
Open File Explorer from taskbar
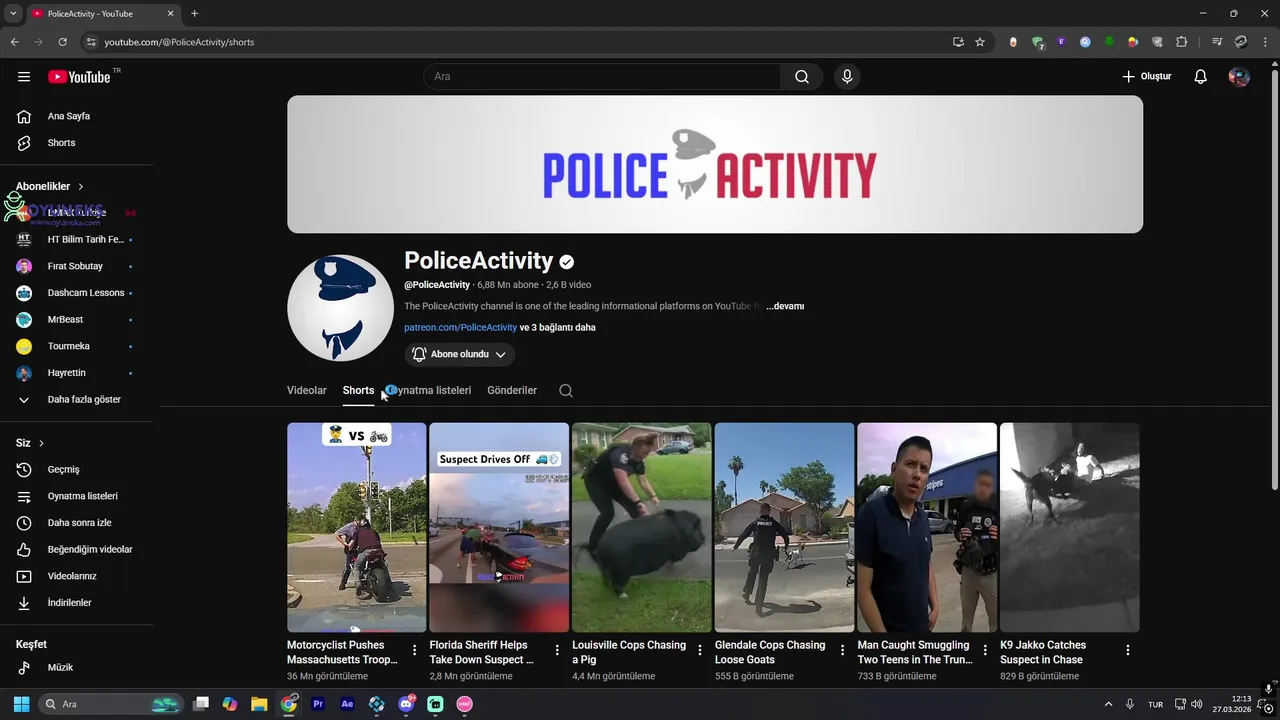click(x=259, y=704)
